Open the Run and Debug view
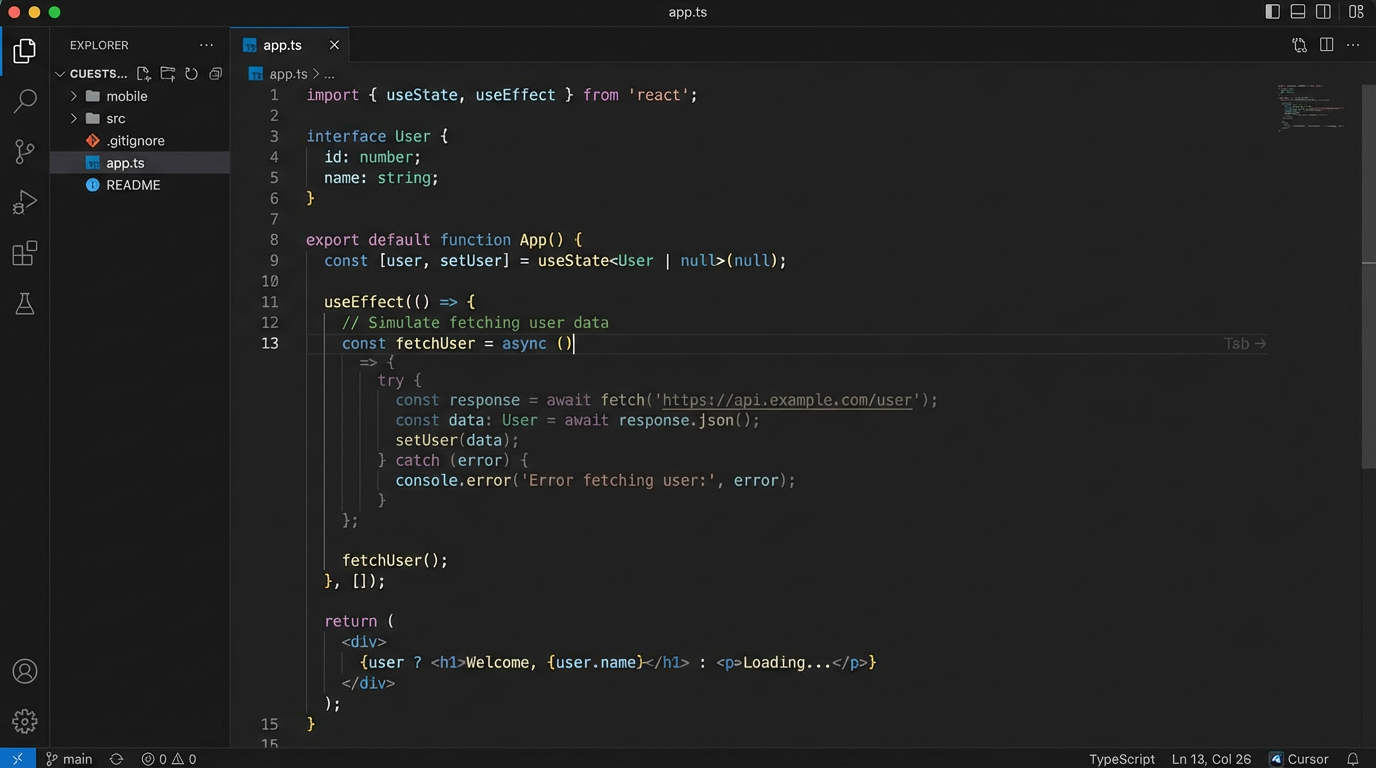The width and height of the screenshot is (1376, 768). [25, 203]
